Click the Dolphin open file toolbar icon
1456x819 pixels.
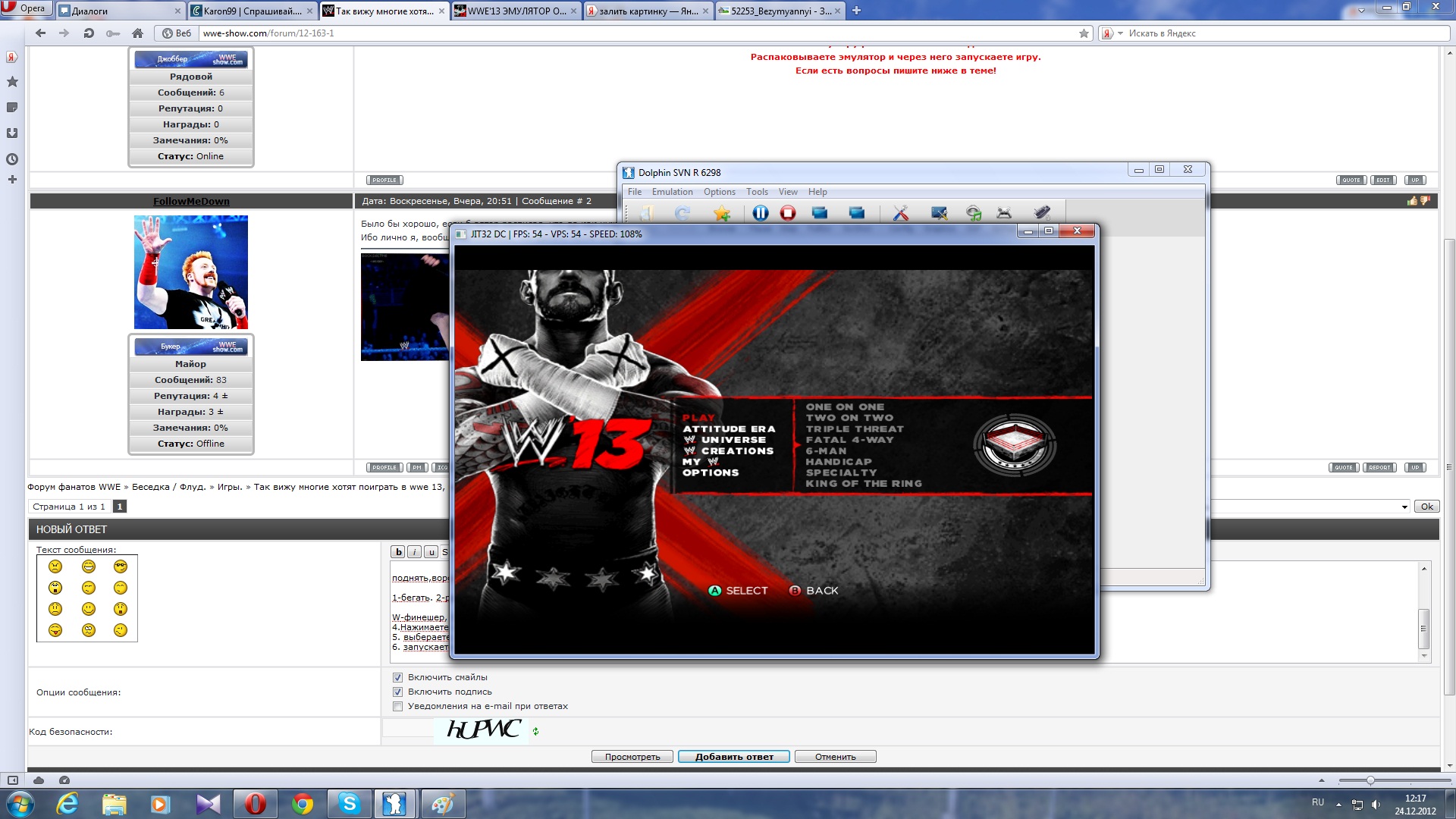coord(645,214)
